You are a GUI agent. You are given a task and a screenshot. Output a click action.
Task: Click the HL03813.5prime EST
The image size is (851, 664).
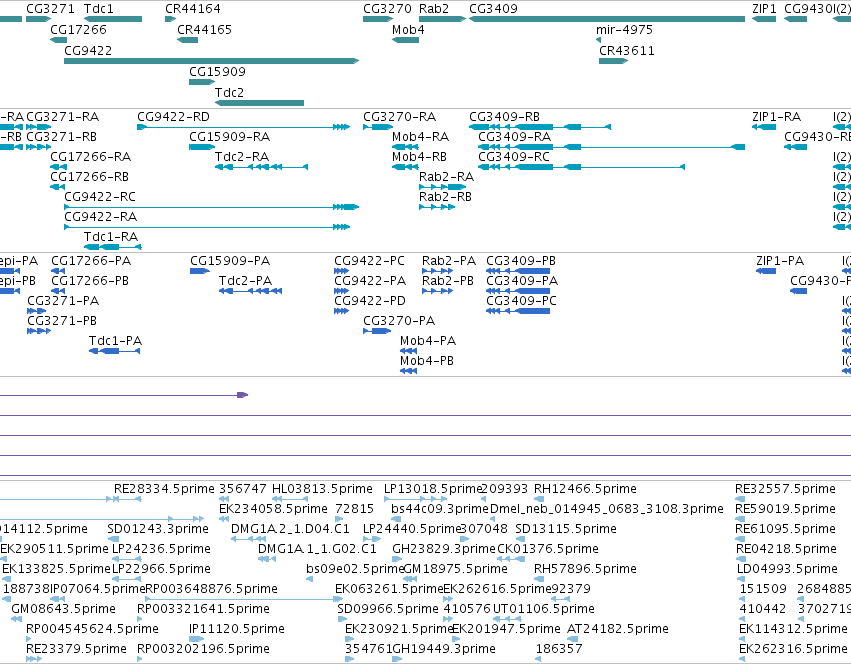[x=290, y=499]
